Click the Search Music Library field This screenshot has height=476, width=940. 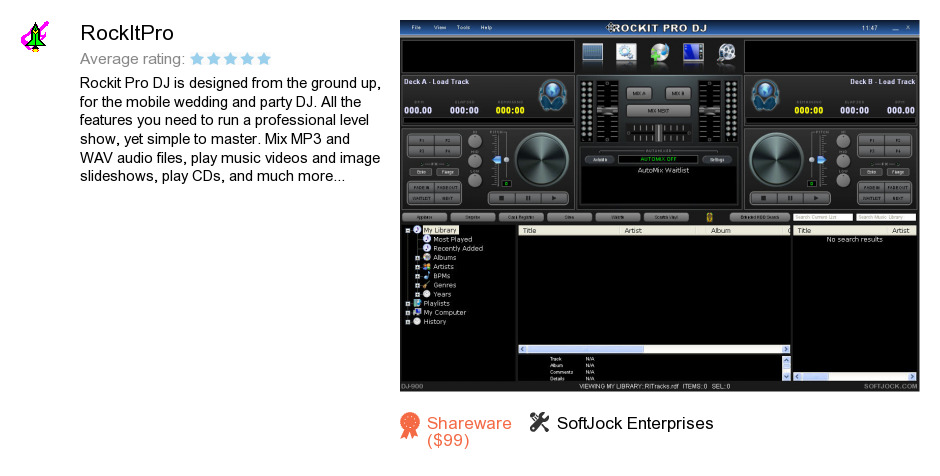coord(886,217)
